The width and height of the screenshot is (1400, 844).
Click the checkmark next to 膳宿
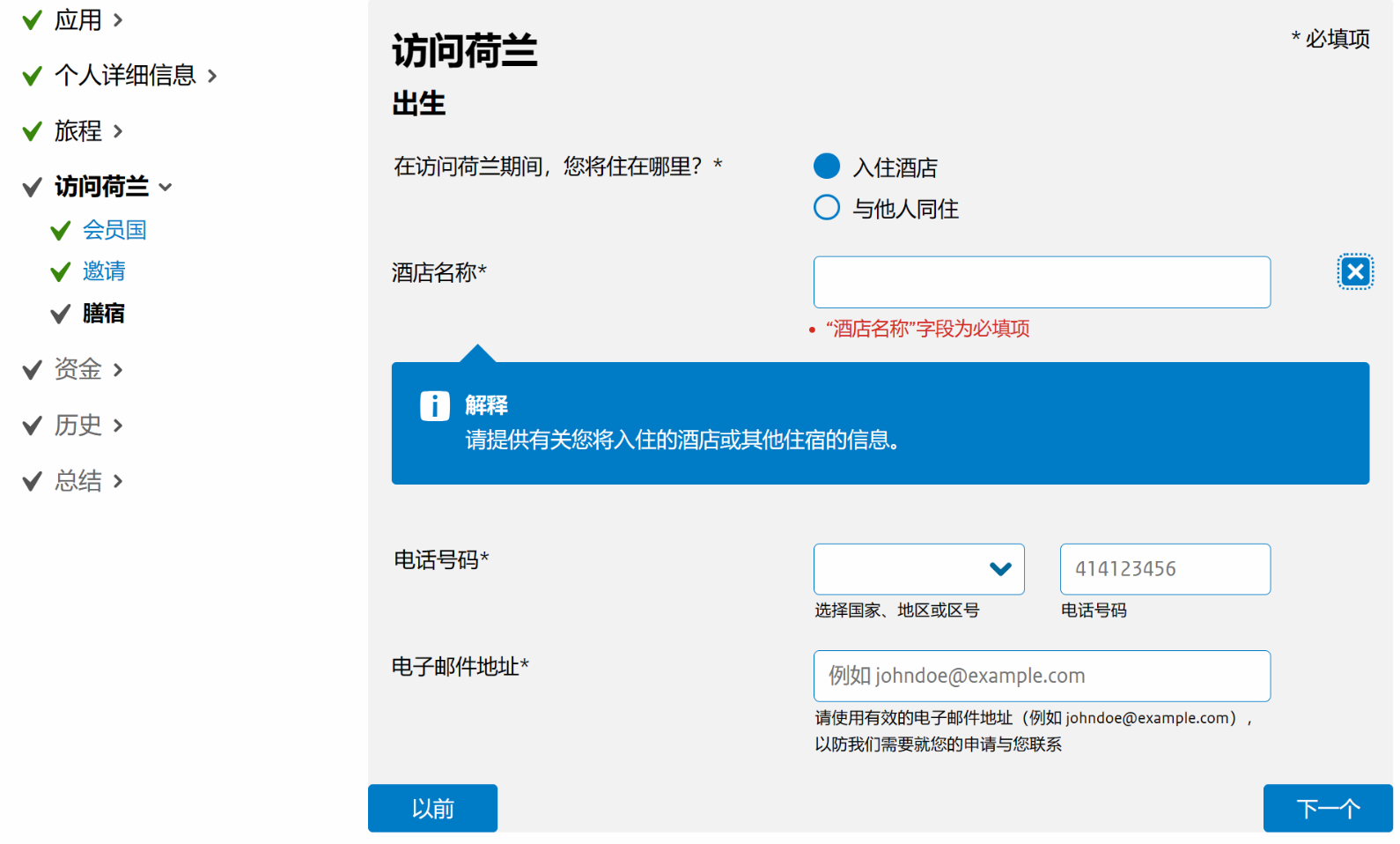[61, 314]
